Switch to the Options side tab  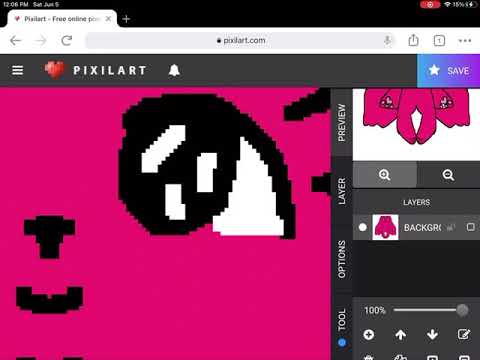pos(342,259)
